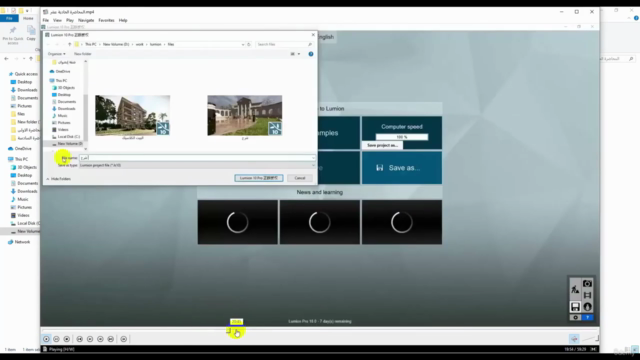Select 3D Objects in dialog tree

pos(63,87)
